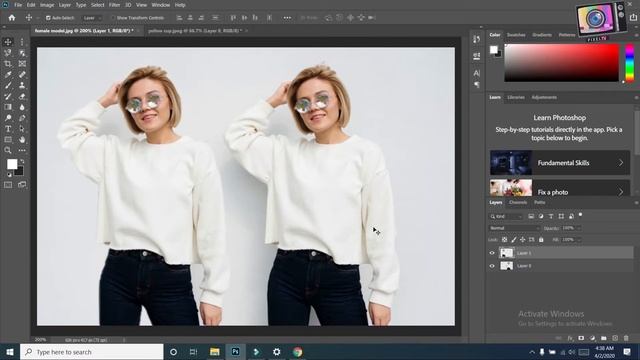Toggle Show Transform Controls checkbox

point(113,18)
